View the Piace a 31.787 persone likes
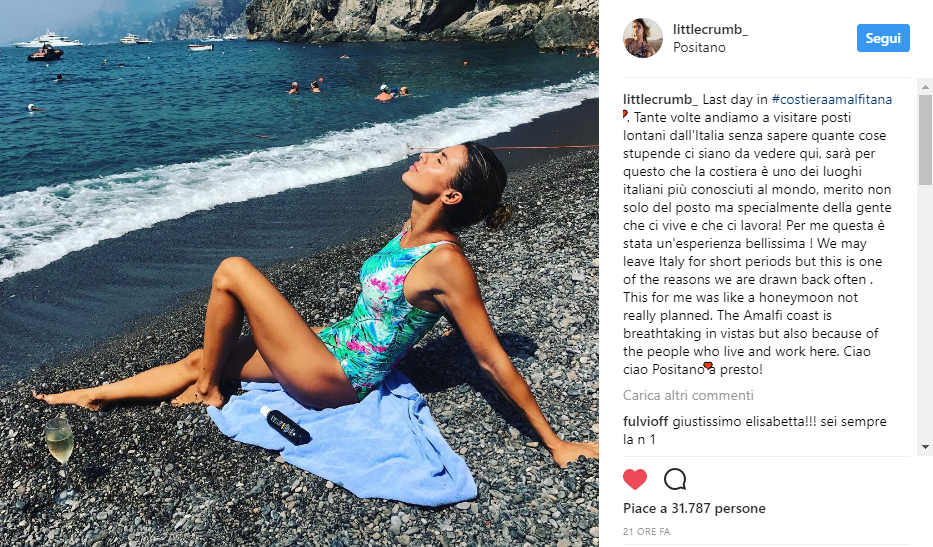Image resolution: width=933 pixels, height=547 pixels. click(694, 508)
